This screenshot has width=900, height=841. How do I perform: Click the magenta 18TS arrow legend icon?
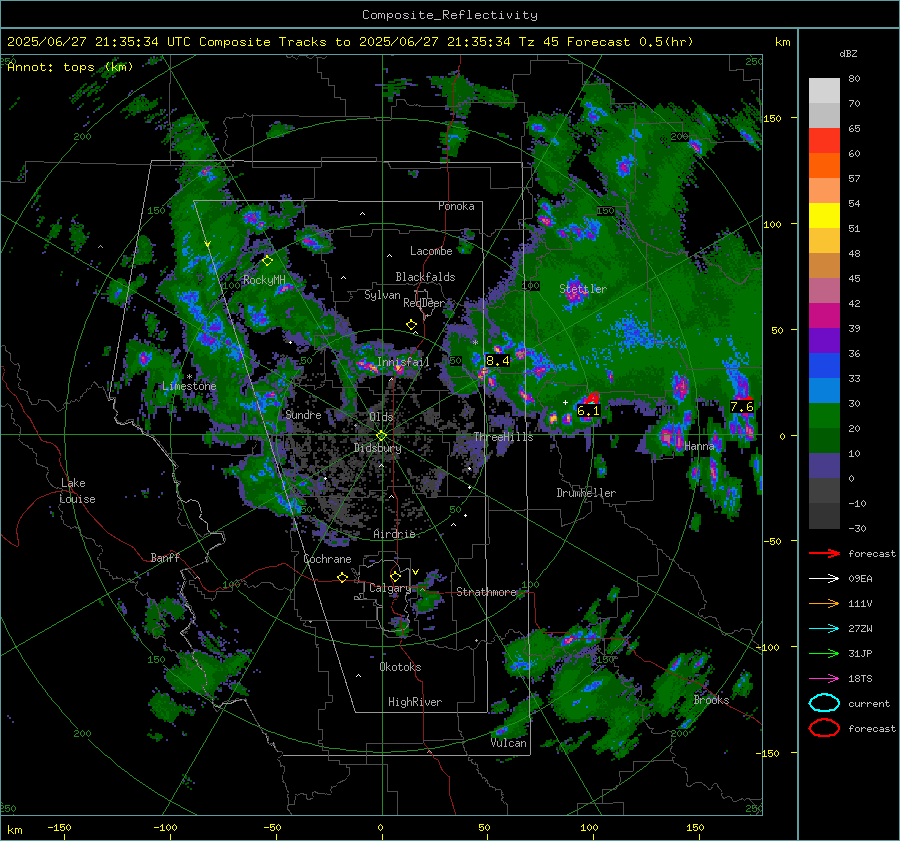coord(824,679)
